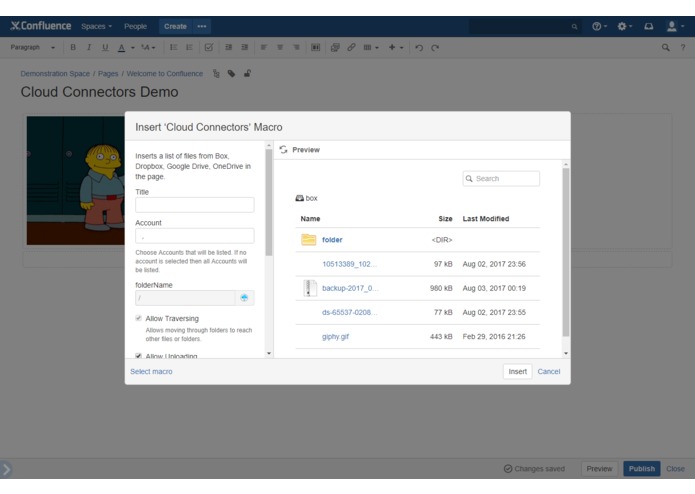Click the Demonstration Space breadcrumb

(x=55, y=74)
